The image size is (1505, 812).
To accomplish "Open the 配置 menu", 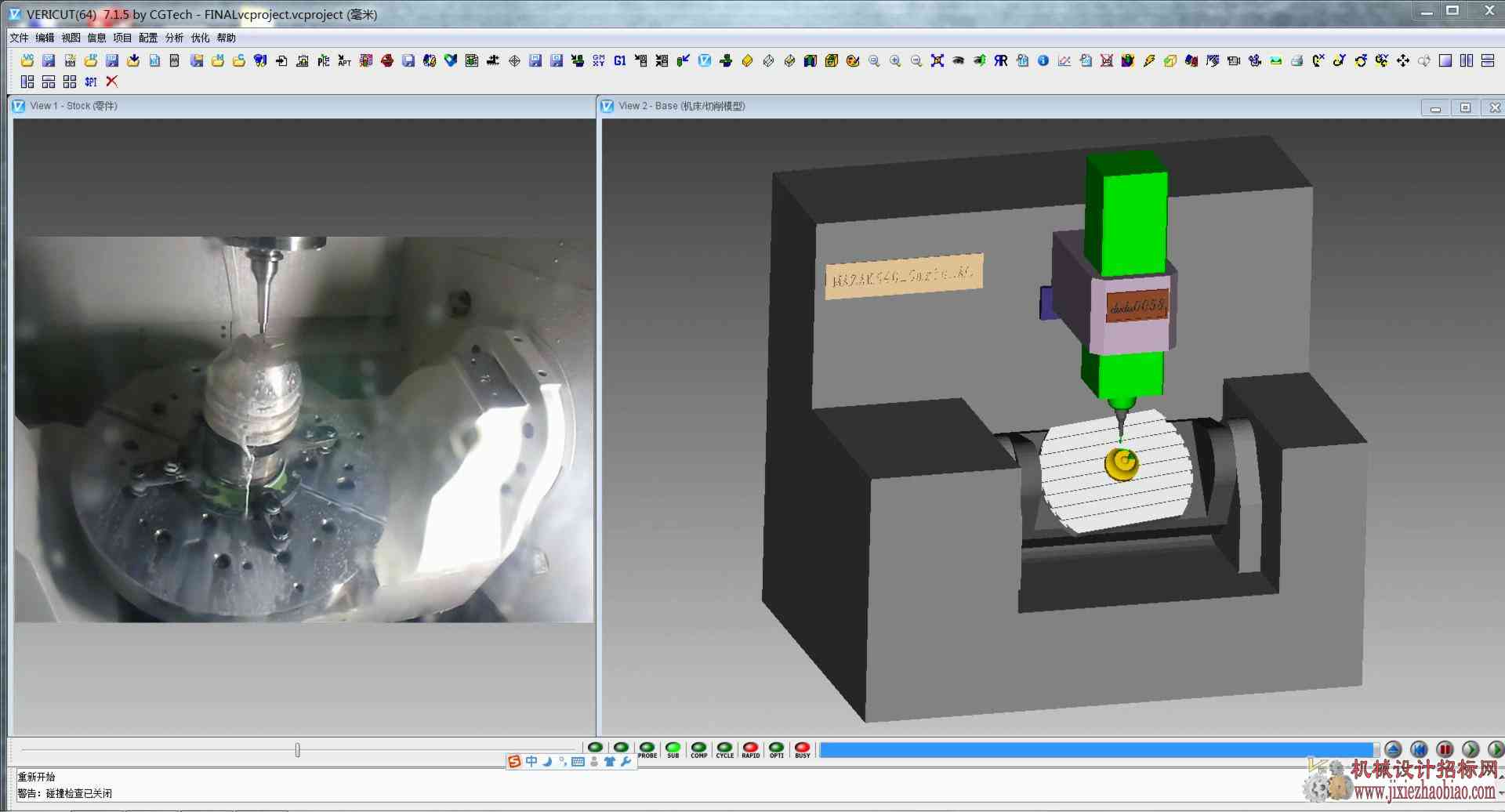I will coord(148,38).
